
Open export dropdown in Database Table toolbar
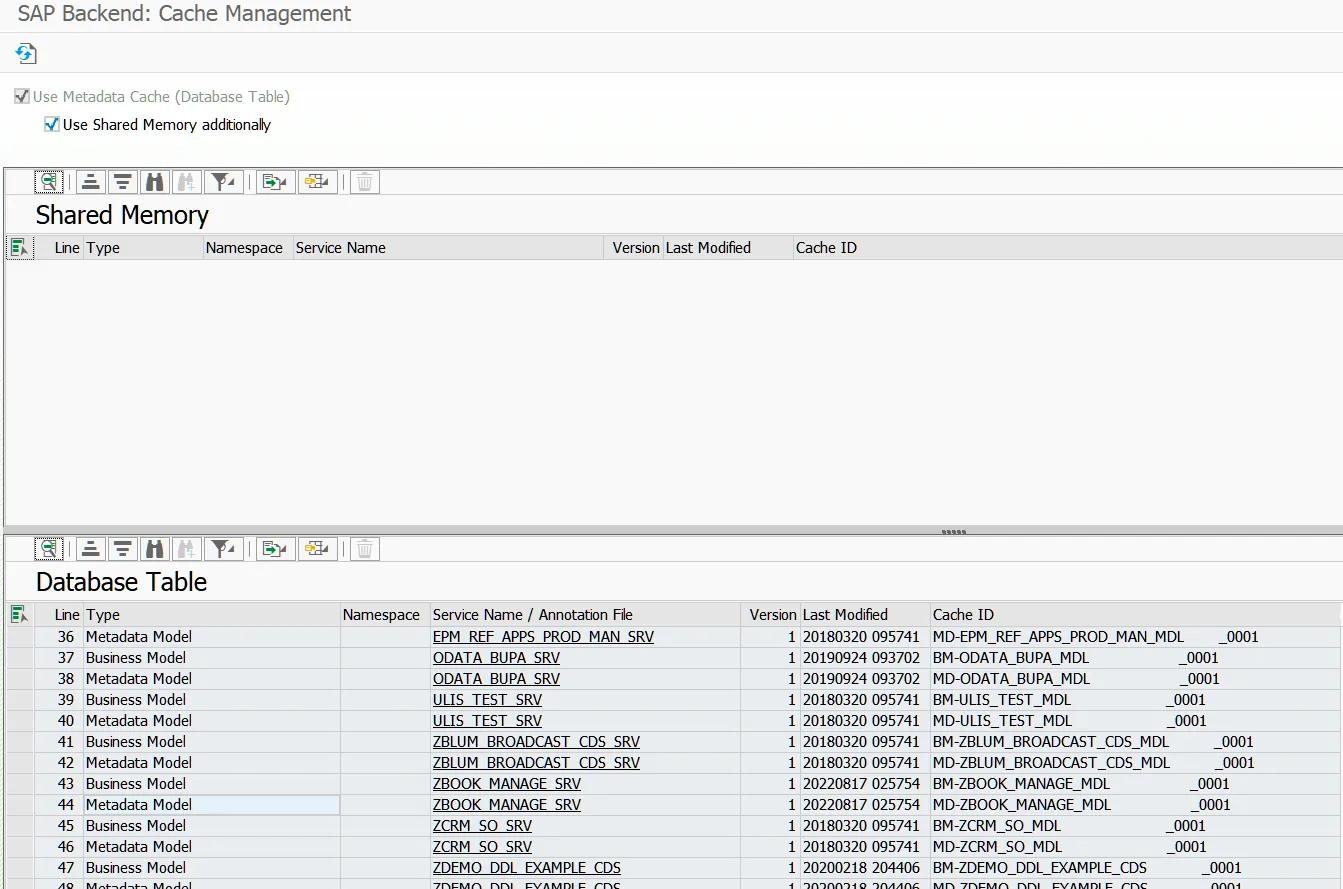pyautogui.click(x=276, y=549)
